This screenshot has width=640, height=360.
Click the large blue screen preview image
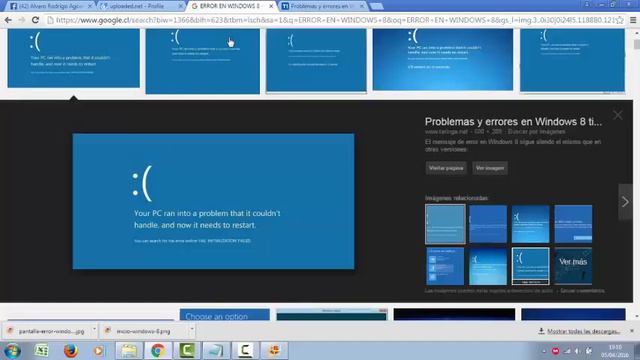coord(213,201)
